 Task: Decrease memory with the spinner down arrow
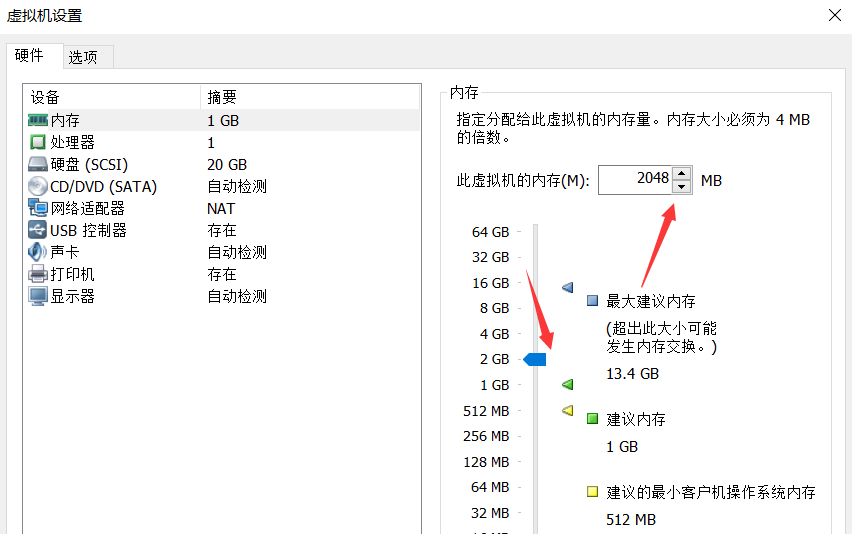coord(681,187)
